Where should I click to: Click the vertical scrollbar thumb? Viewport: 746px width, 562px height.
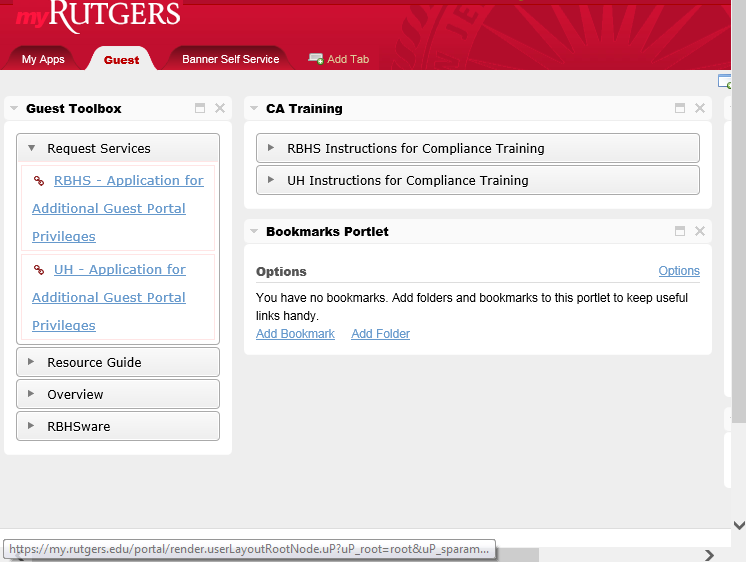(x=739, y=211)
